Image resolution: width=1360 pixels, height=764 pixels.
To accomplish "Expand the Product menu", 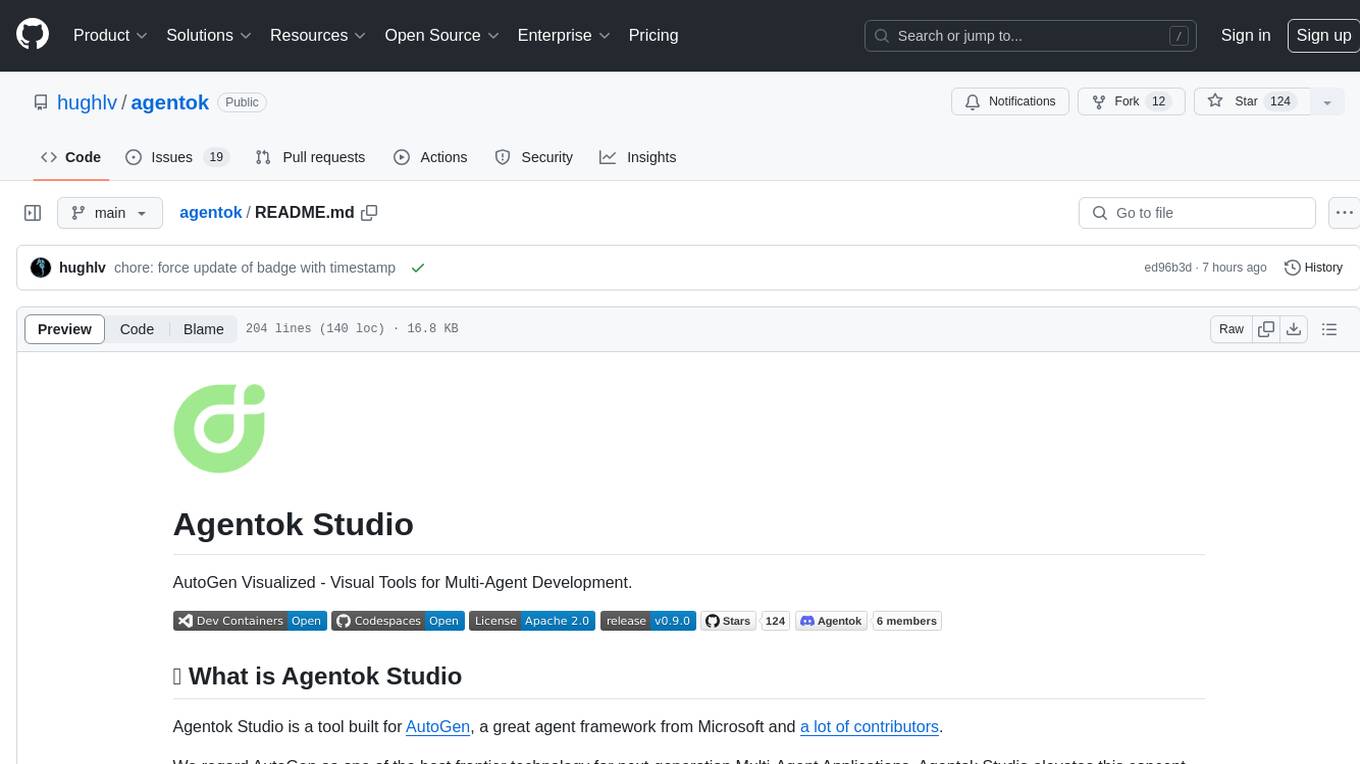I will coord(110,35).
